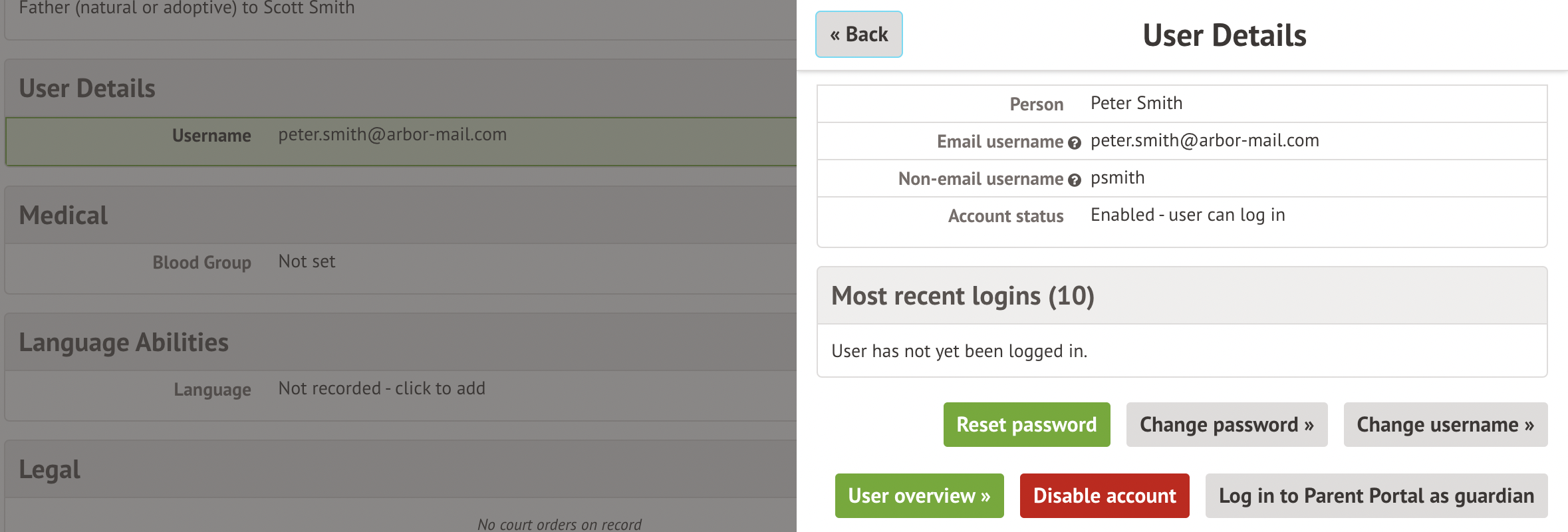This screenshot has height=532, width=1568.
Task: Open the Change username option
Action: tap(1445, 424)
